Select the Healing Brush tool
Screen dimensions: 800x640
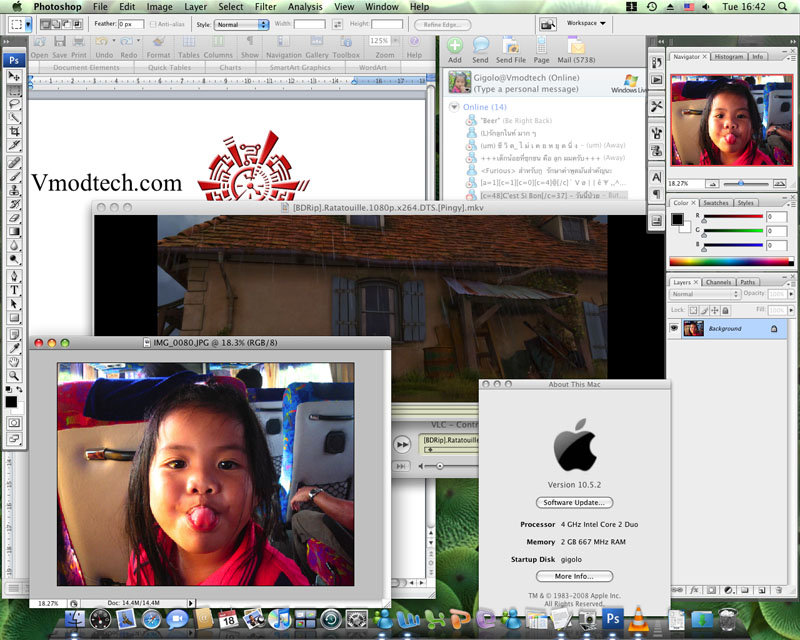pyautogui.click(x=14, y=163)
